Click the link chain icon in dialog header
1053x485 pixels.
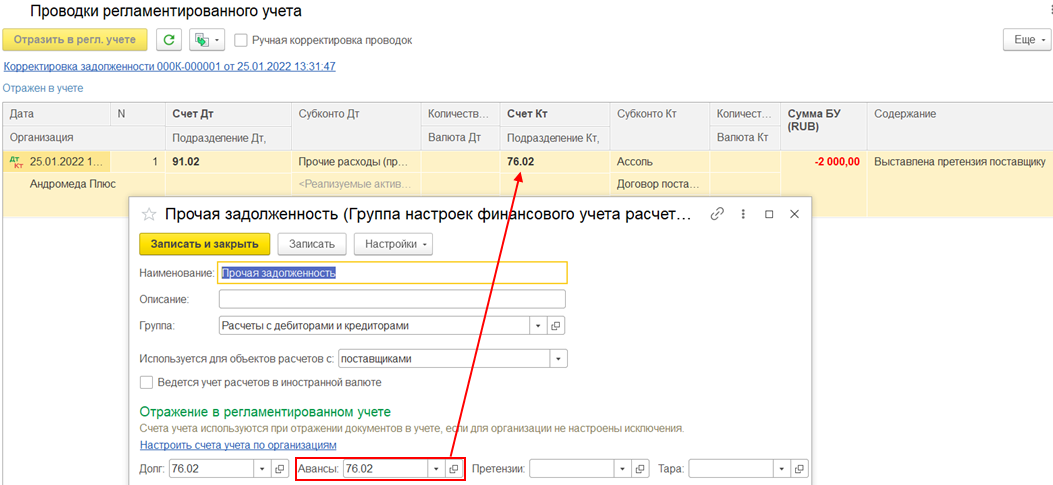click(717, 214)
